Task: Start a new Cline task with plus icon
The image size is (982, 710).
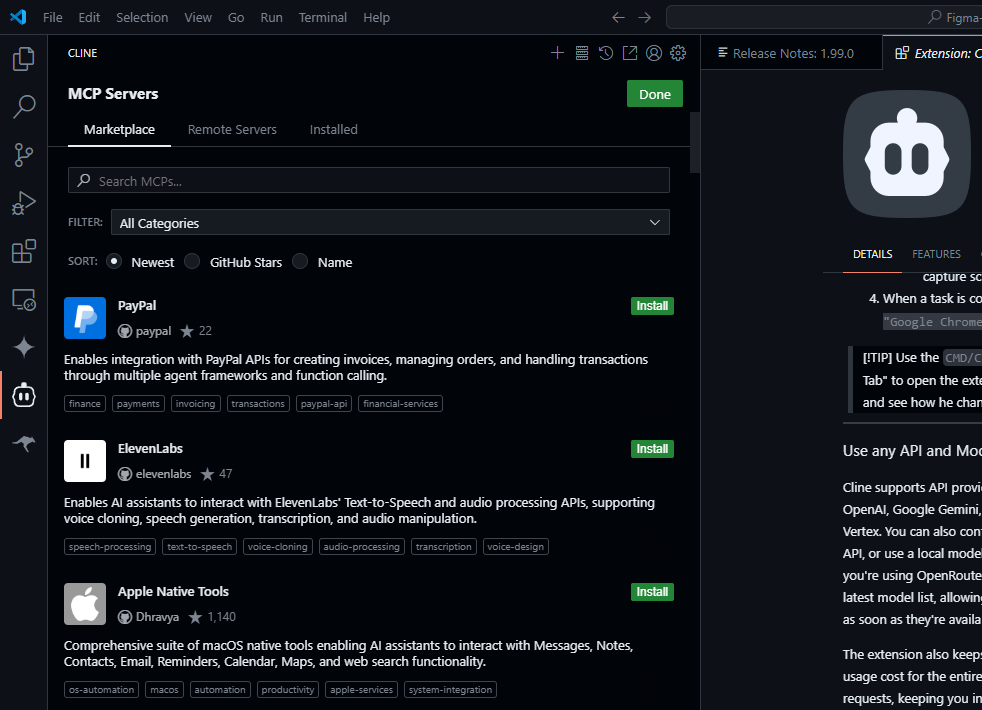Action: [x=557, y=53]
